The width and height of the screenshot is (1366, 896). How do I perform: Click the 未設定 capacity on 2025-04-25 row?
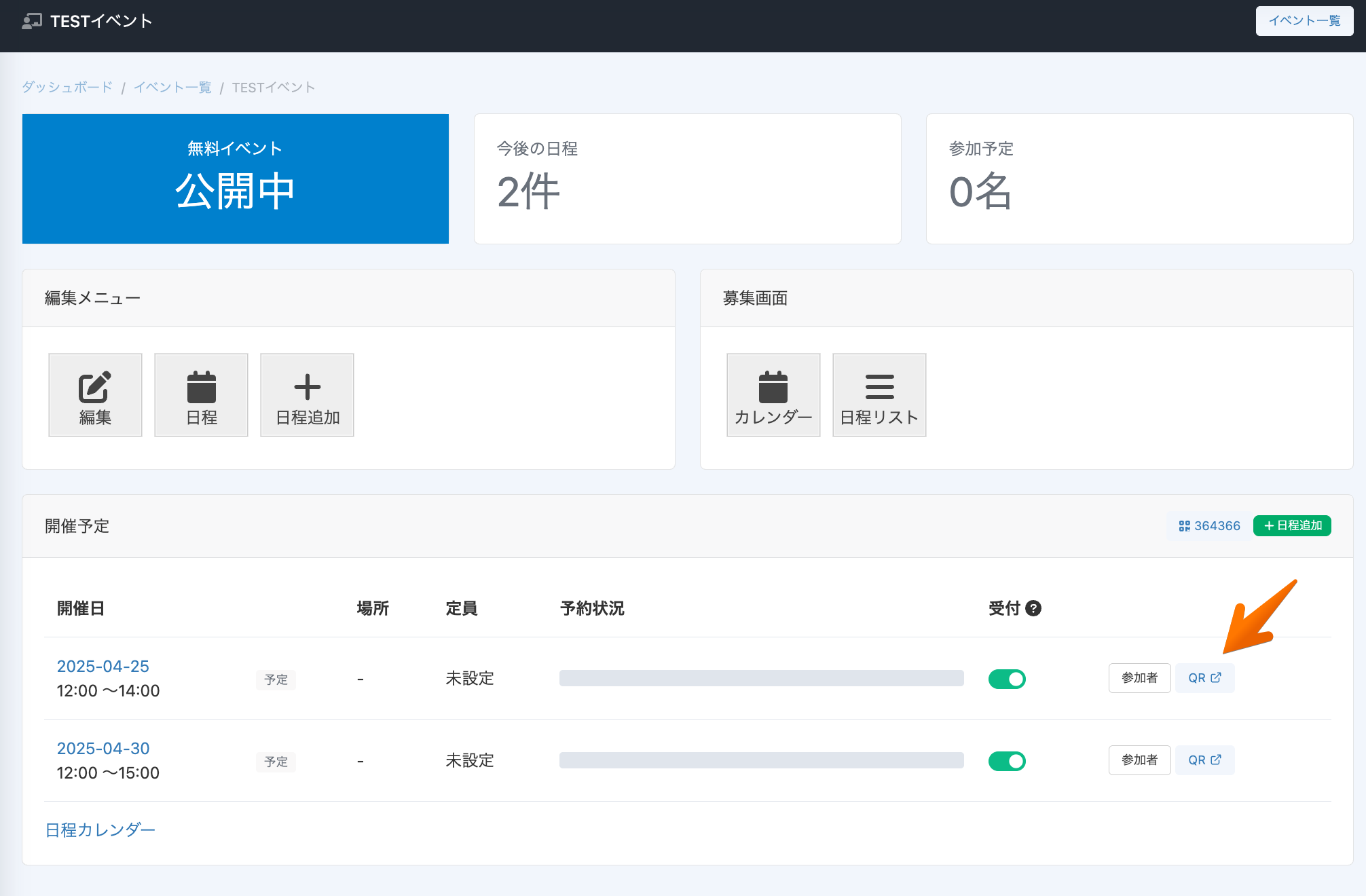(x=470, y=678)
